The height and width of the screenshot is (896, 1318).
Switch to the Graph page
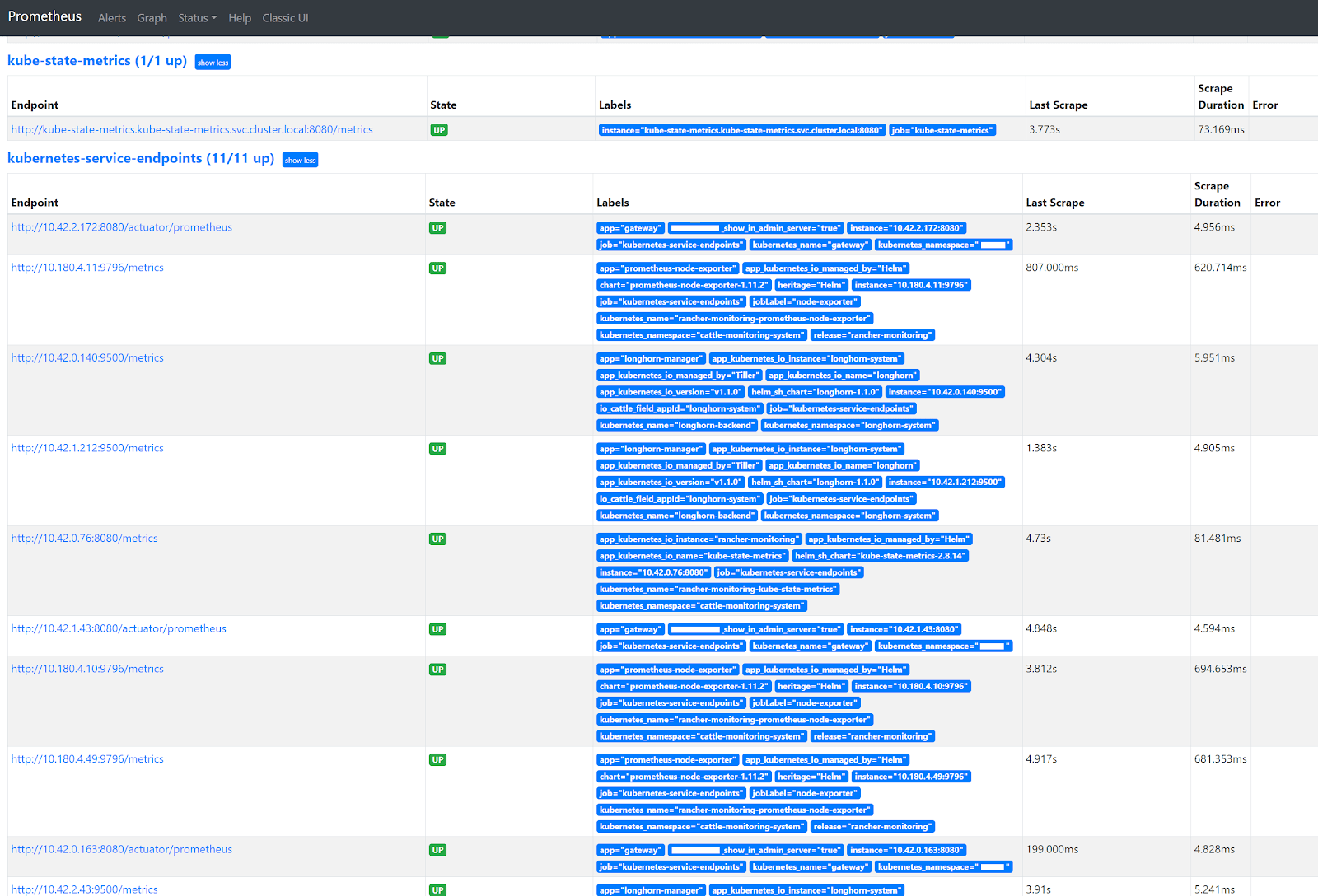(152, 17)
